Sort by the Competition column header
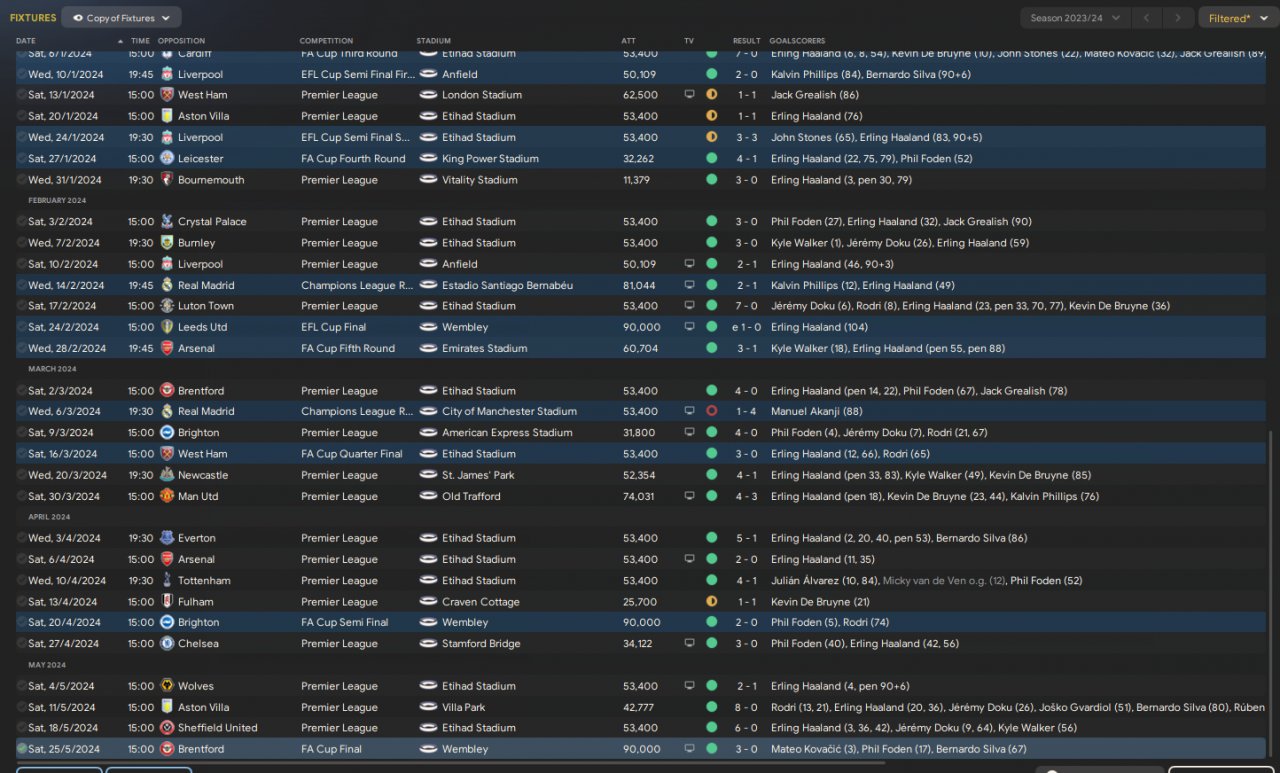 pos(326,41)
